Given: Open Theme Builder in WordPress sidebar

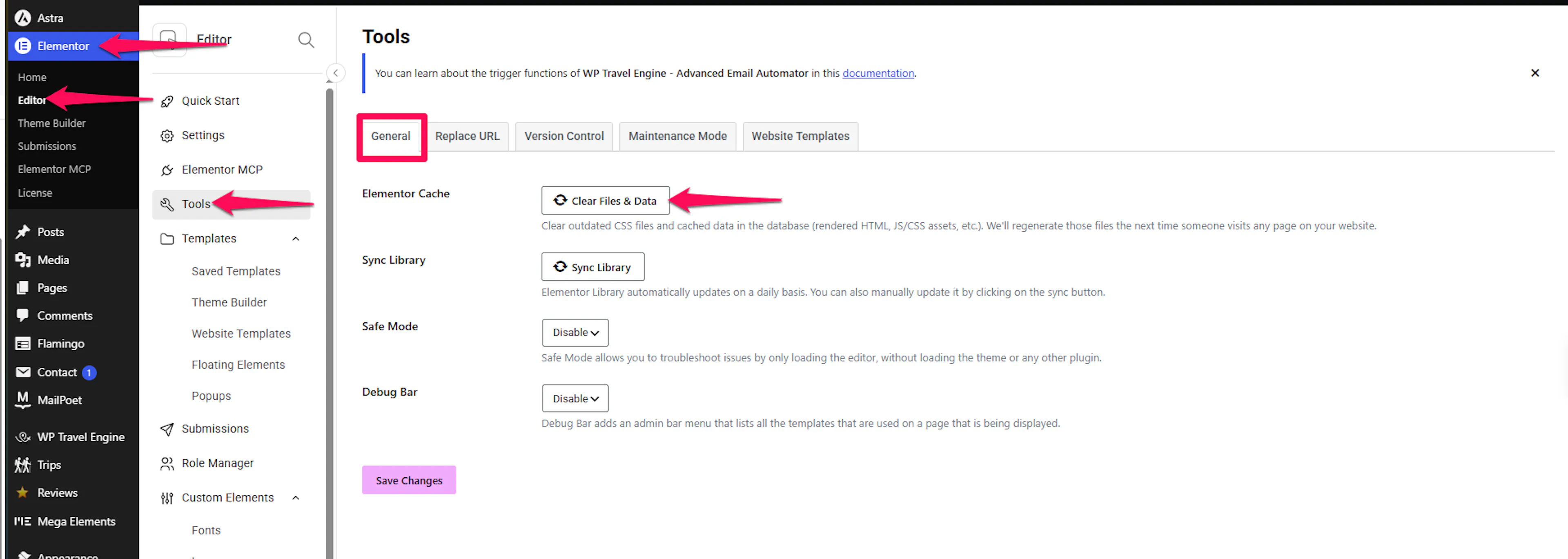Looking at the screenshot, I should pos(52,124).
